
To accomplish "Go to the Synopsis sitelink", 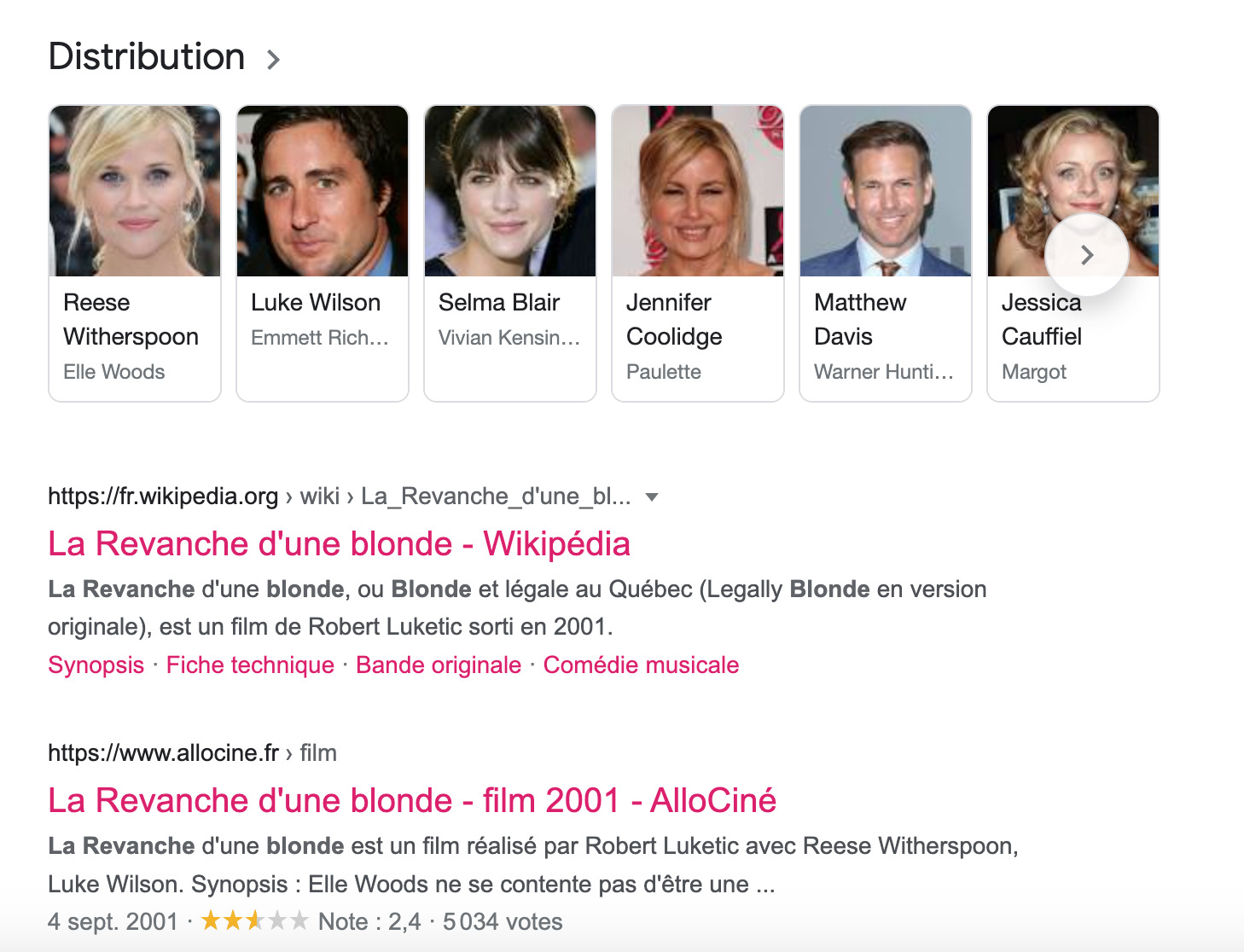I will (96, 665).
